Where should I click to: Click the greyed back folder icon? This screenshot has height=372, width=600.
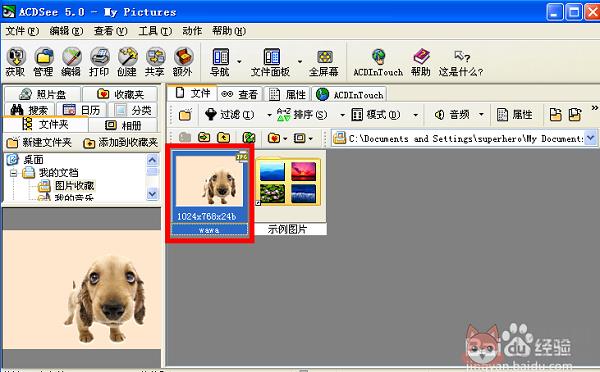pos(185,137)
